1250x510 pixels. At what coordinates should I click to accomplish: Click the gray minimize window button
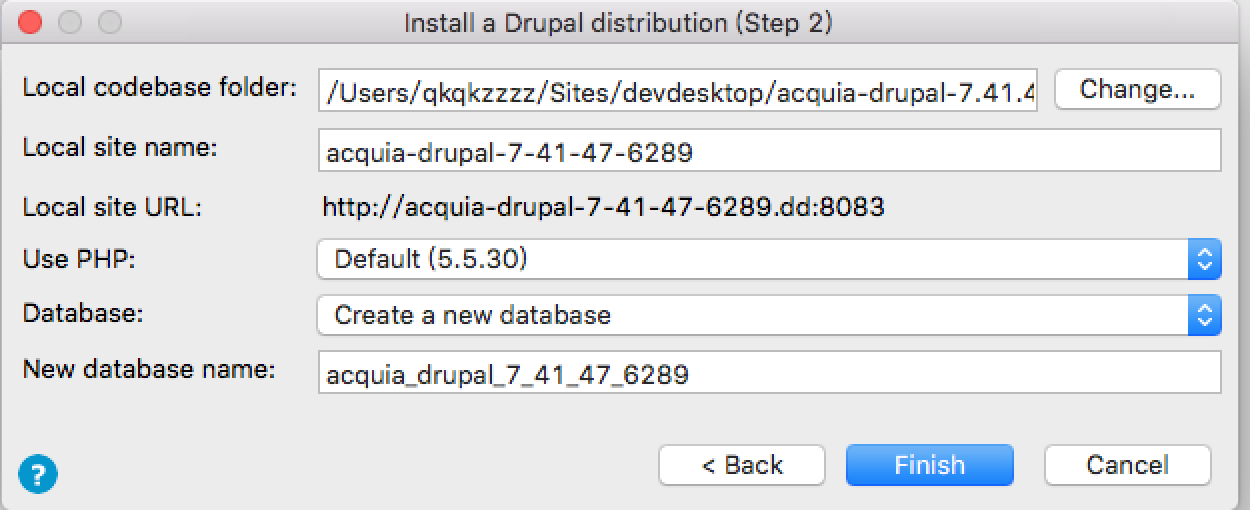[70, 22]
